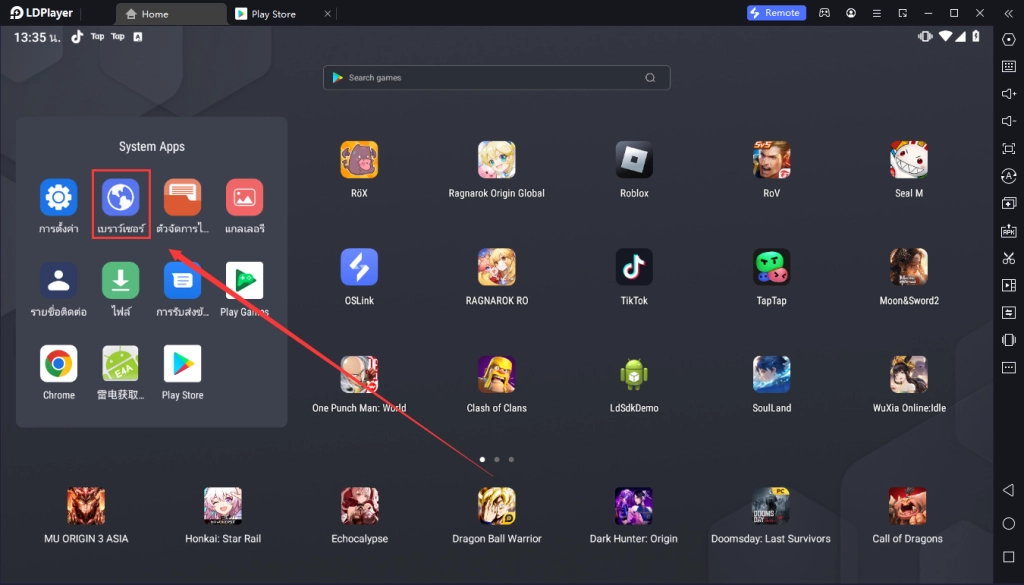This screenshot has height=585, width=1024.
Task: Tap the Android Back triangle button
Action: coord(1009,490)
